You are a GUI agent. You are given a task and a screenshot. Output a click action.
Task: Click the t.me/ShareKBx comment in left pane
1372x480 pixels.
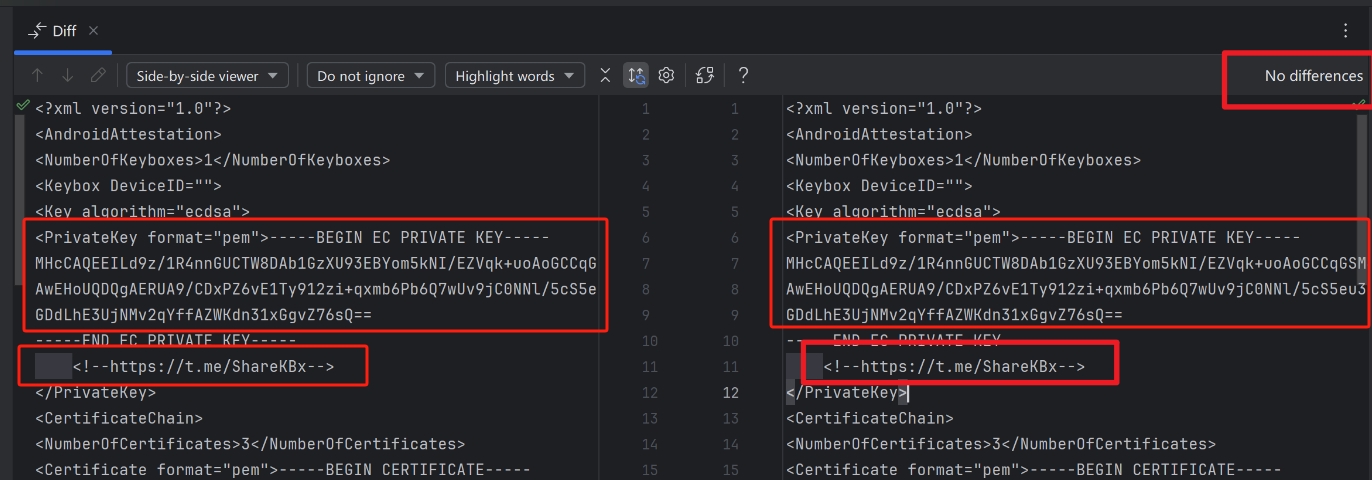(203, 367)
